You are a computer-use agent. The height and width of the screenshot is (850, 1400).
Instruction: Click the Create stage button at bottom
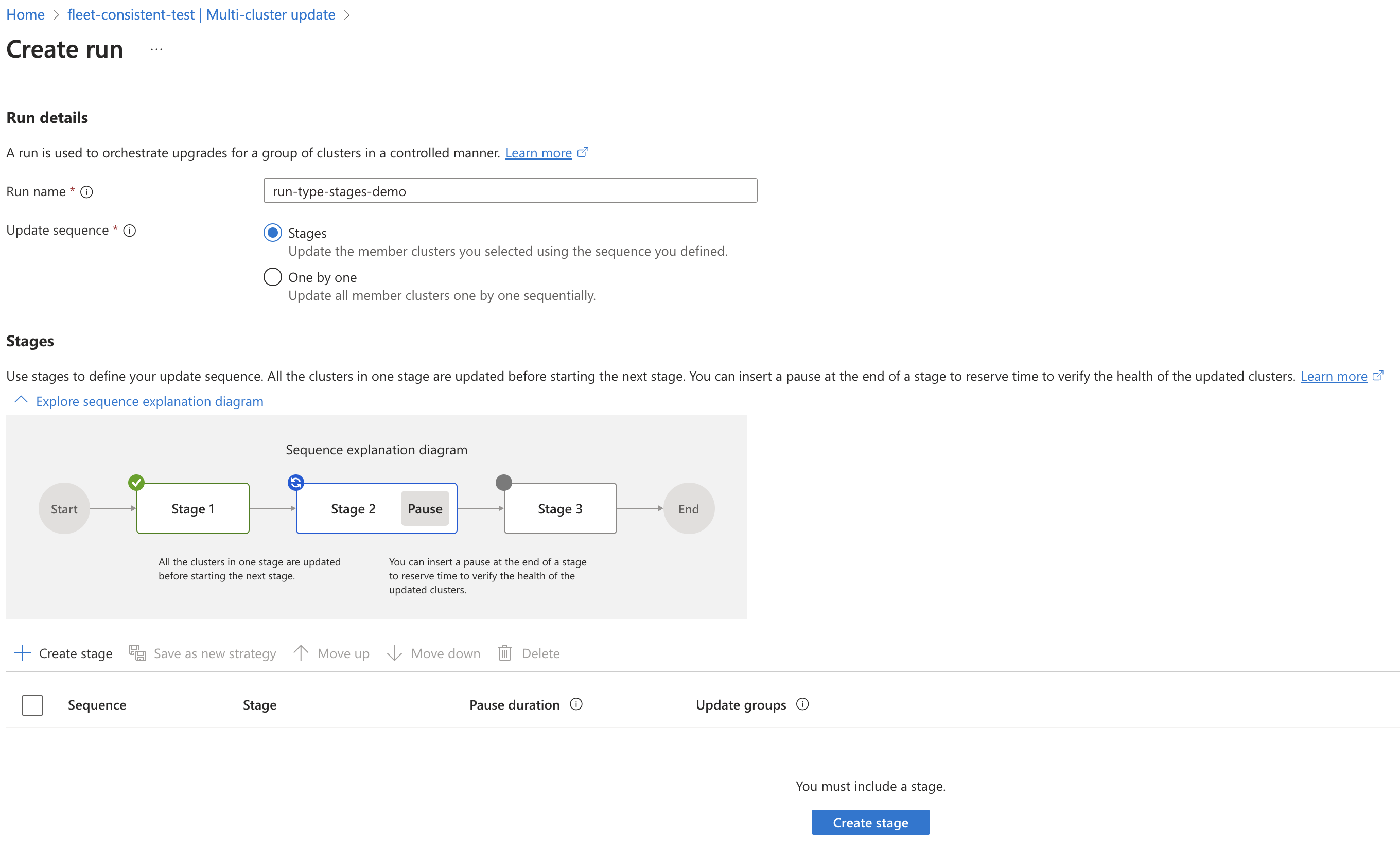tap(870, 821)
